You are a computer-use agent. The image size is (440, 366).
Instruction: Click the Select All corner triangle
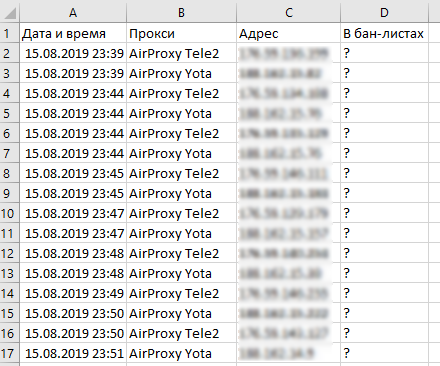point(10,13)
